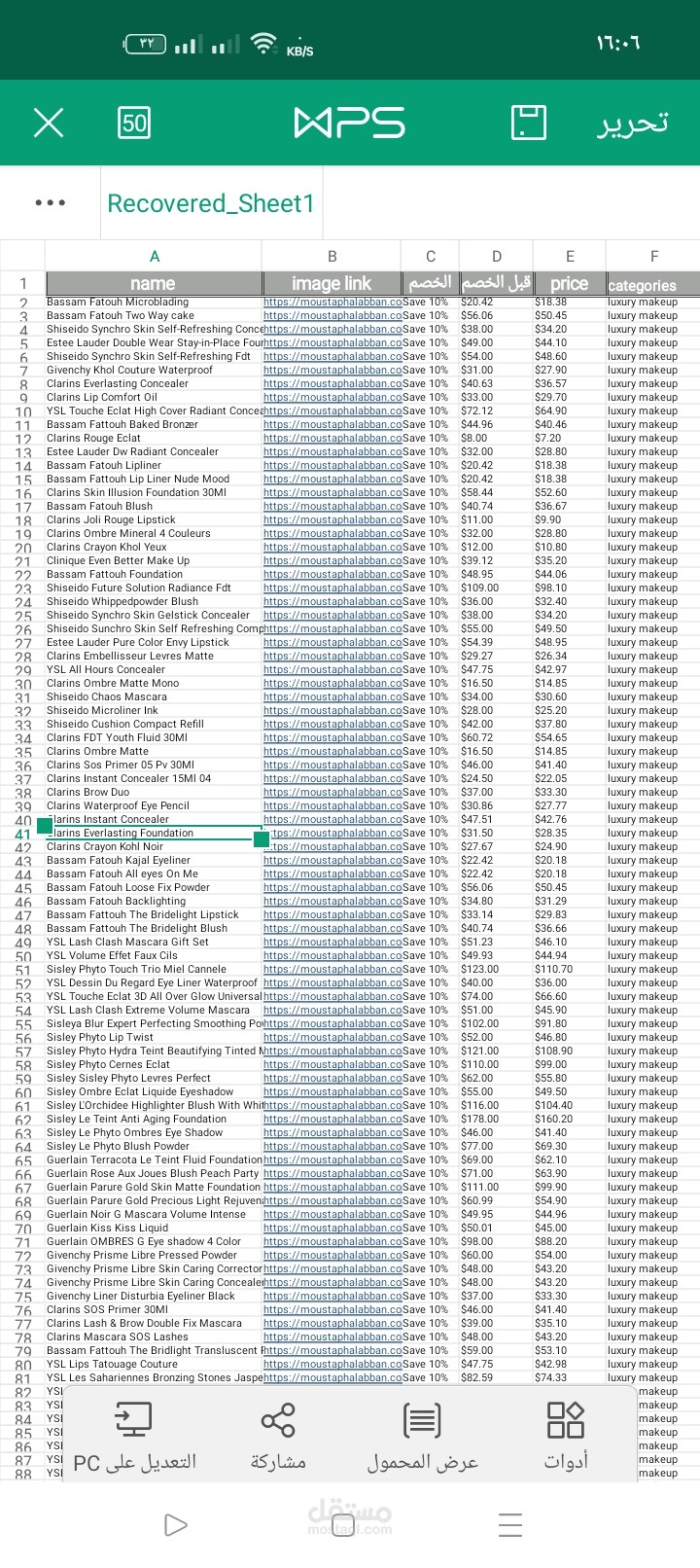Select before-discount cell $123.00

tap(497, 969)
